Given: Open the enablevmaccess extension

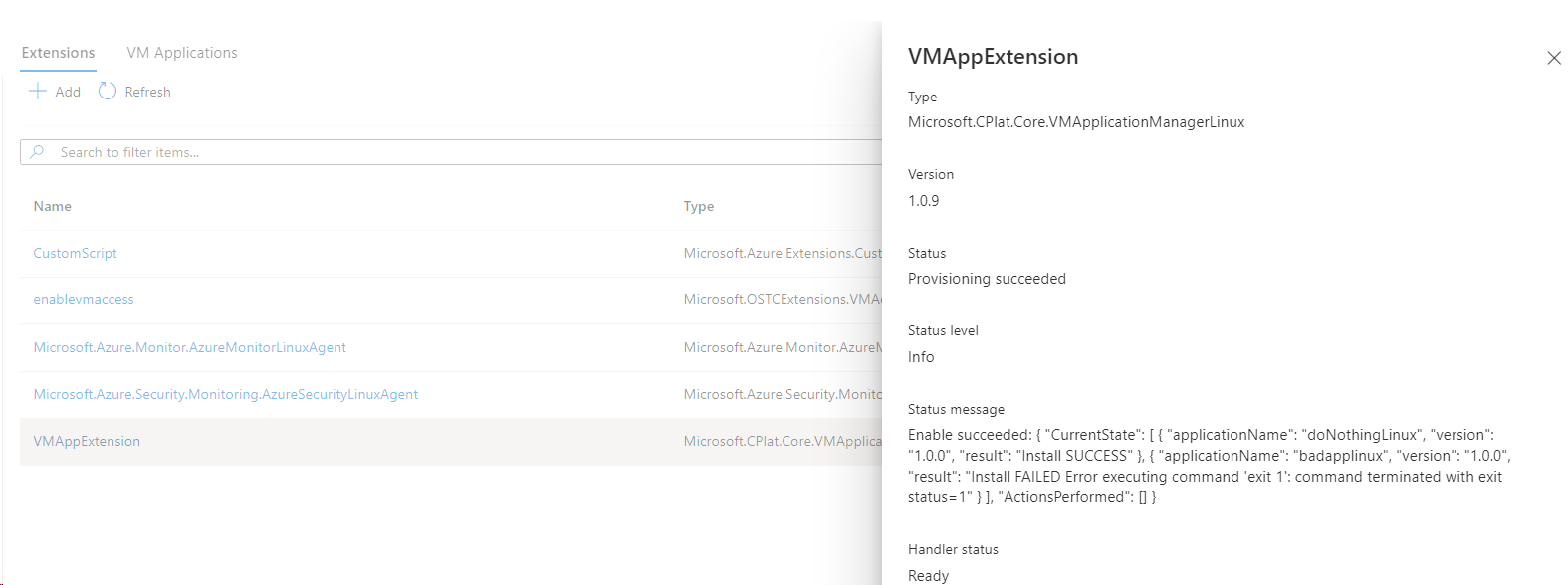Looking at the screenshot, I should pyautogui.click(x=84, y=299).
